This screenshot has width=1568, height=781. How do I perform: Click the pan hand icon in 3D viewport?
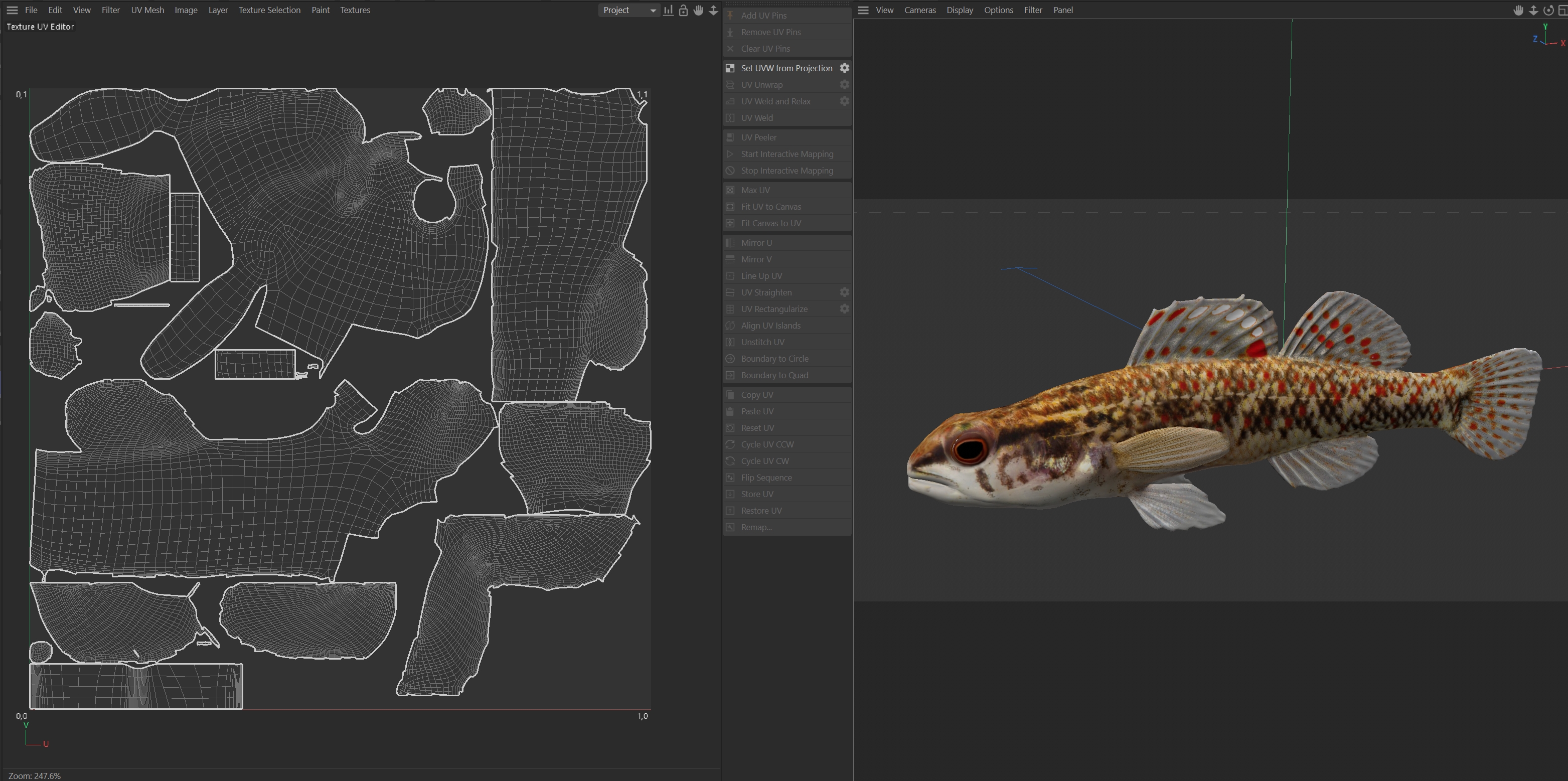(1518, 11)
